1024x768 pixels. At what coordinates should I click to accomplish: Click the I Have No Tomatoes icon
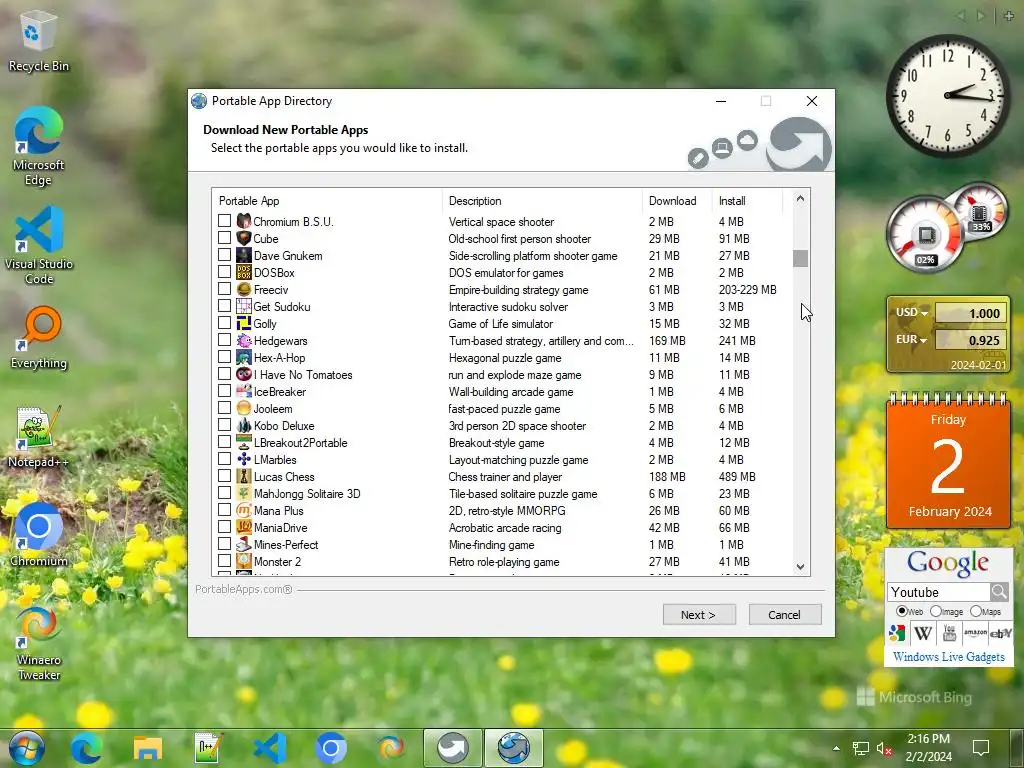point(244,374)
